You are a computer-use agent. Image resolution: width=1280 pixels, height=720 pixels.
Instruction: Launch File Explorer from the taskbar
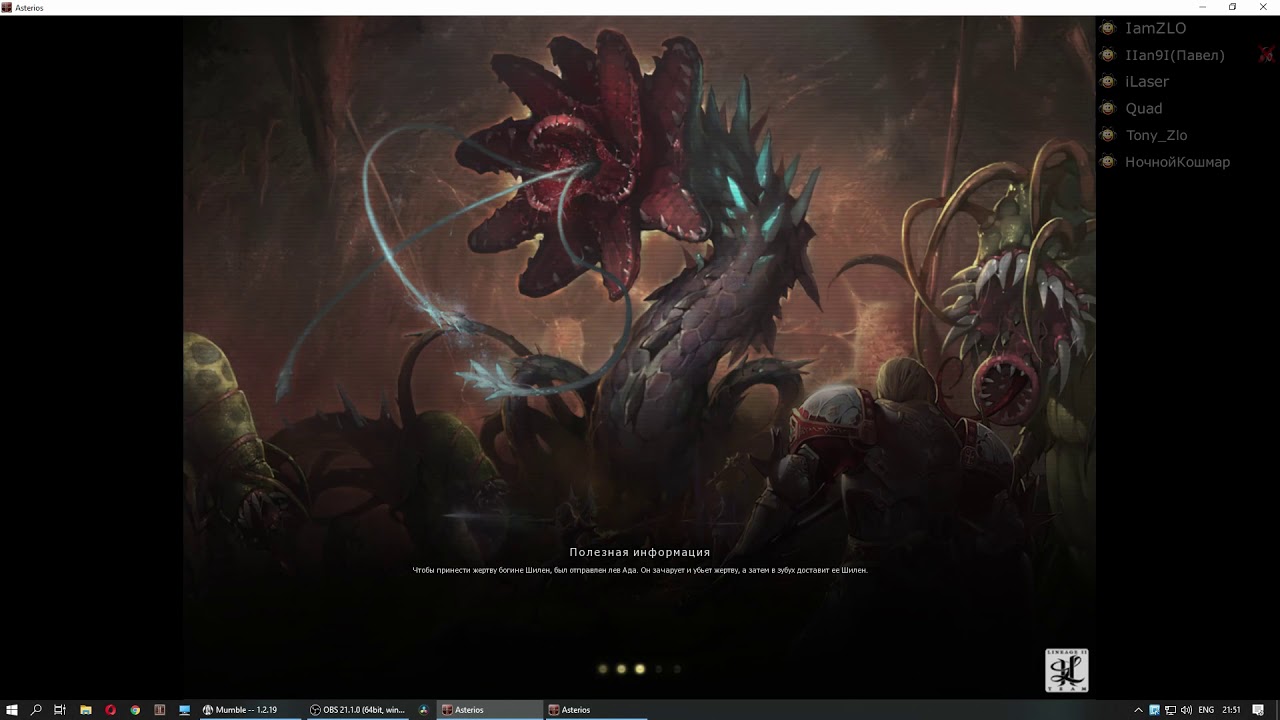pos(86,710)
